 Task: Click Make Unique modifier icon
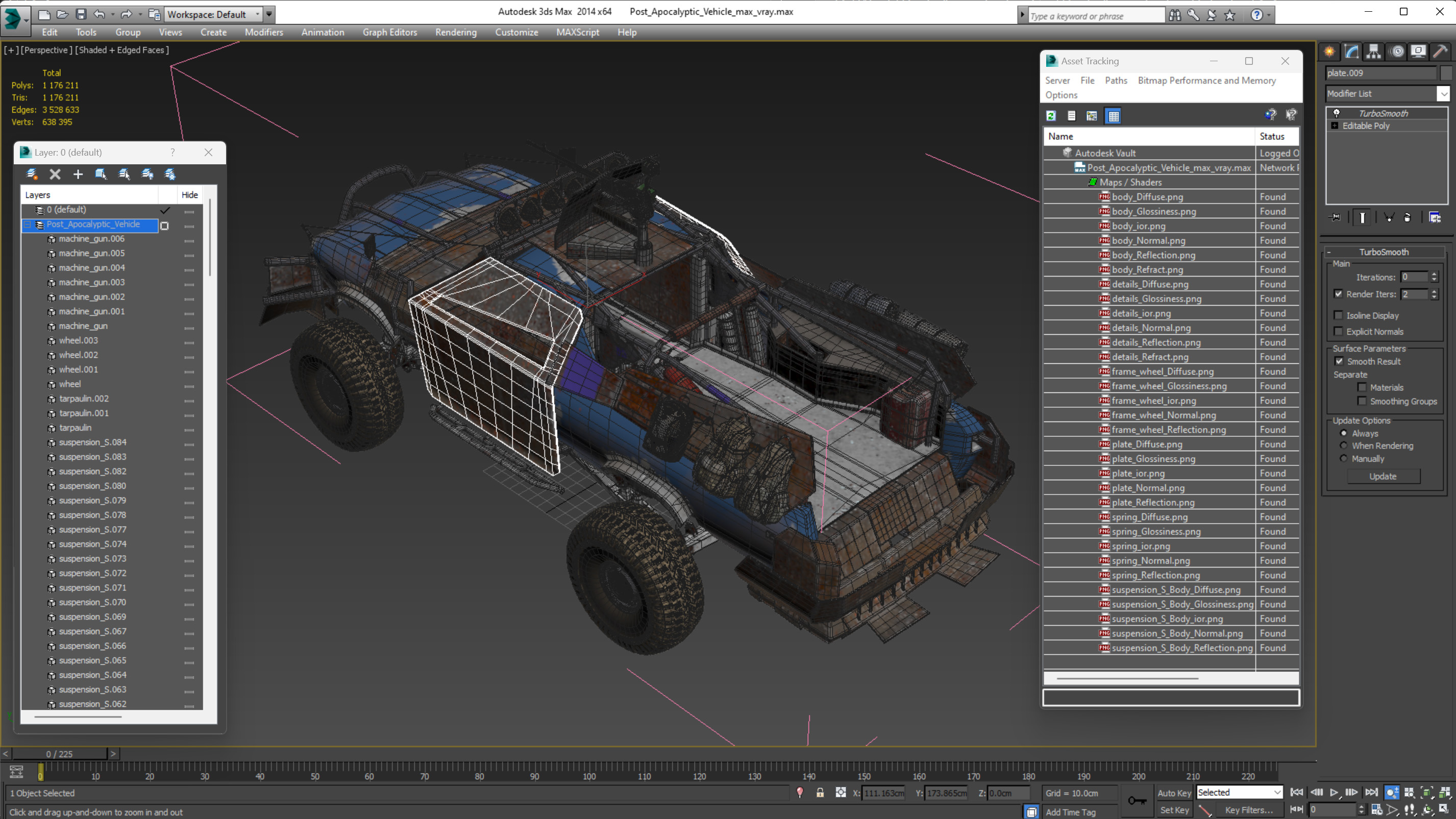click(1389, 217)
